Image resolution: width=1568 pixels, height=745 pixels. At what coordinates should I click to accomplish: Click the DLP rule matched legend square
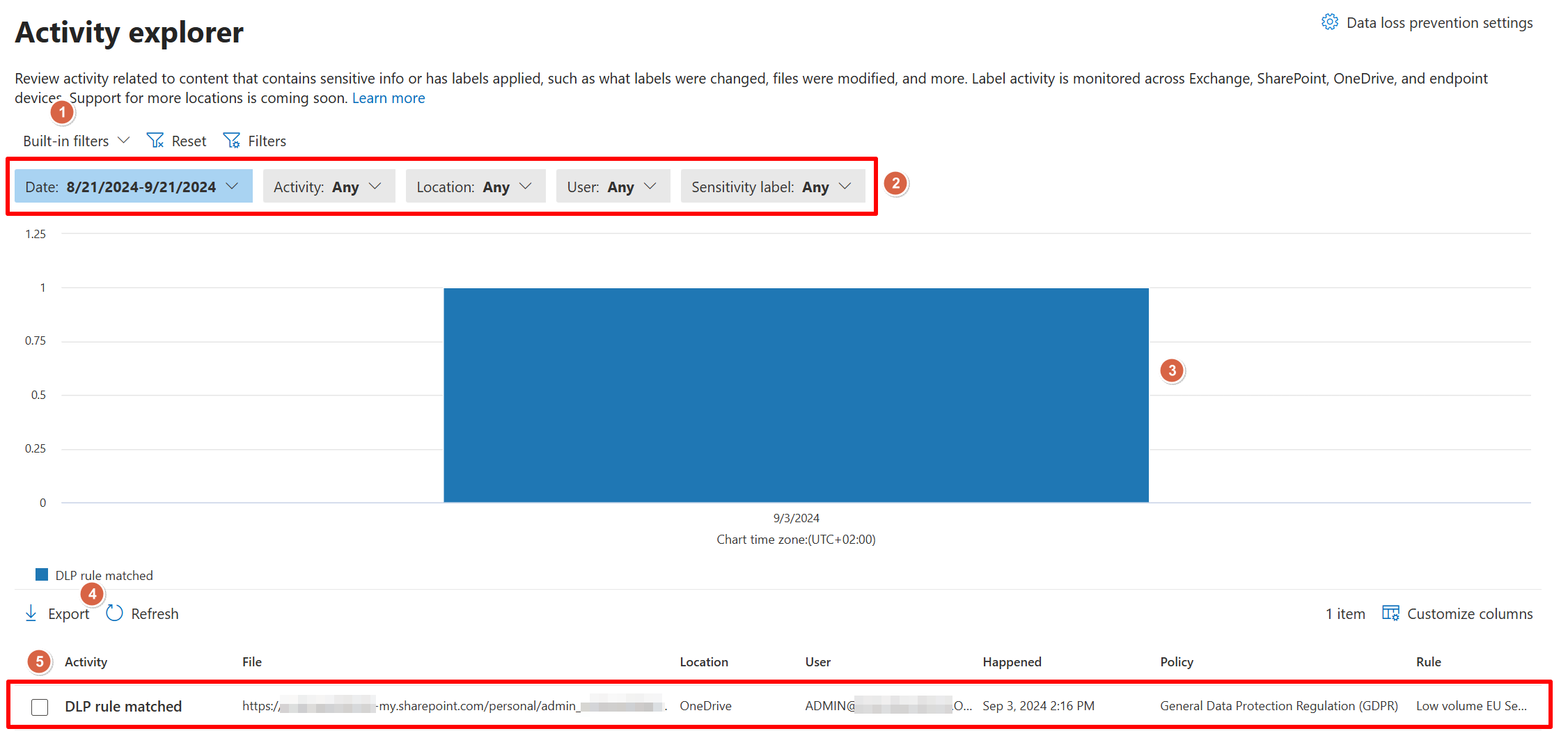tap(43, 574)
